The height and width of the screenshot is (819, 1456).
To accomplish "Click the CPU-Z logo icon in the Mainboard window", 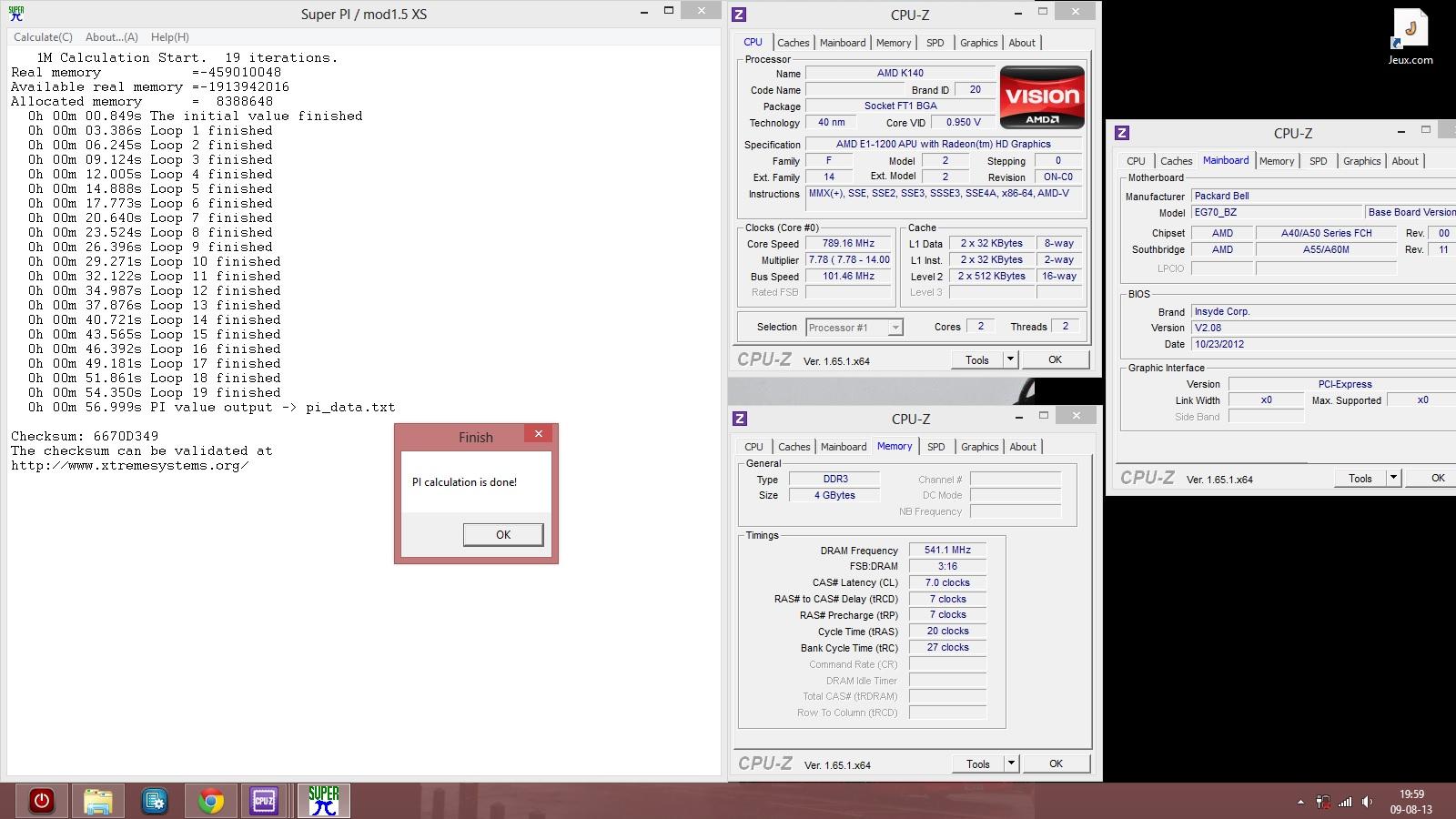I will click(1122, 133).
